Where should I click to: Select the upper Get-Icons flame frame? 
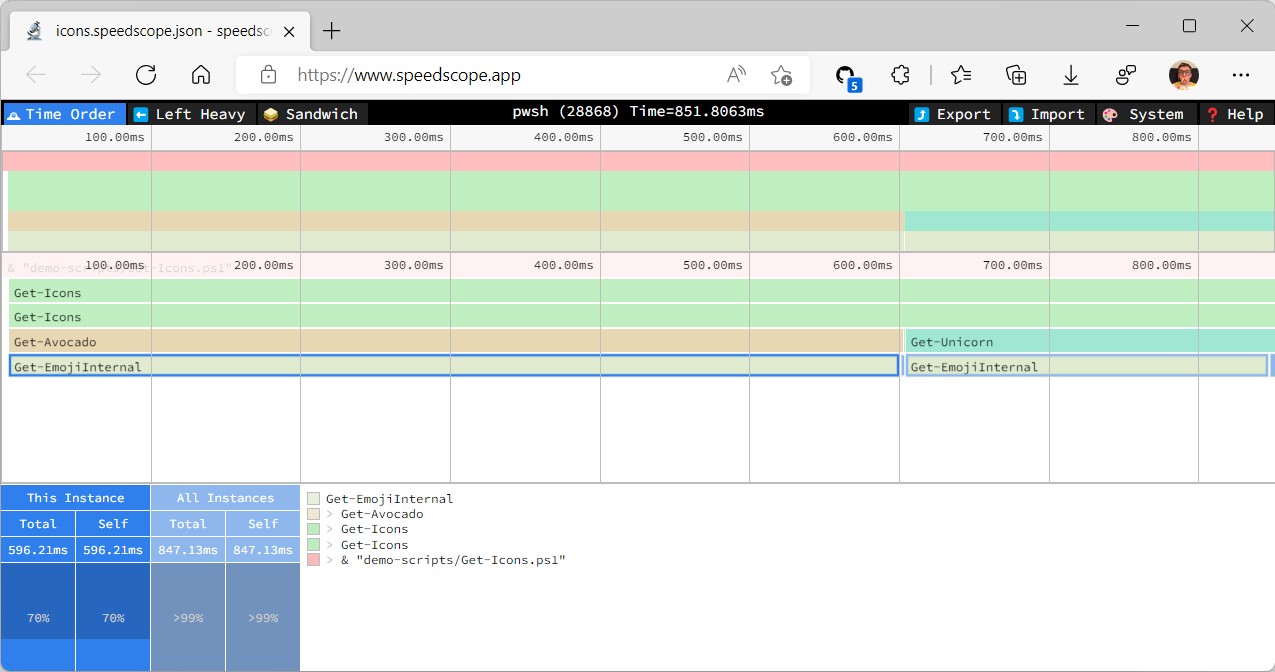pyautogui.click(x=642, y=292)
